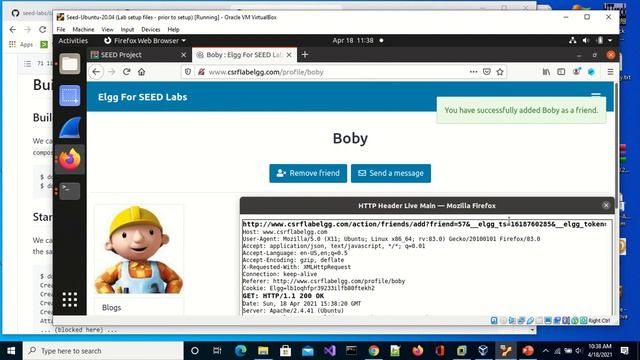Show site tracking protection shield info
This screenshot has width=640, height=360.
188,72
